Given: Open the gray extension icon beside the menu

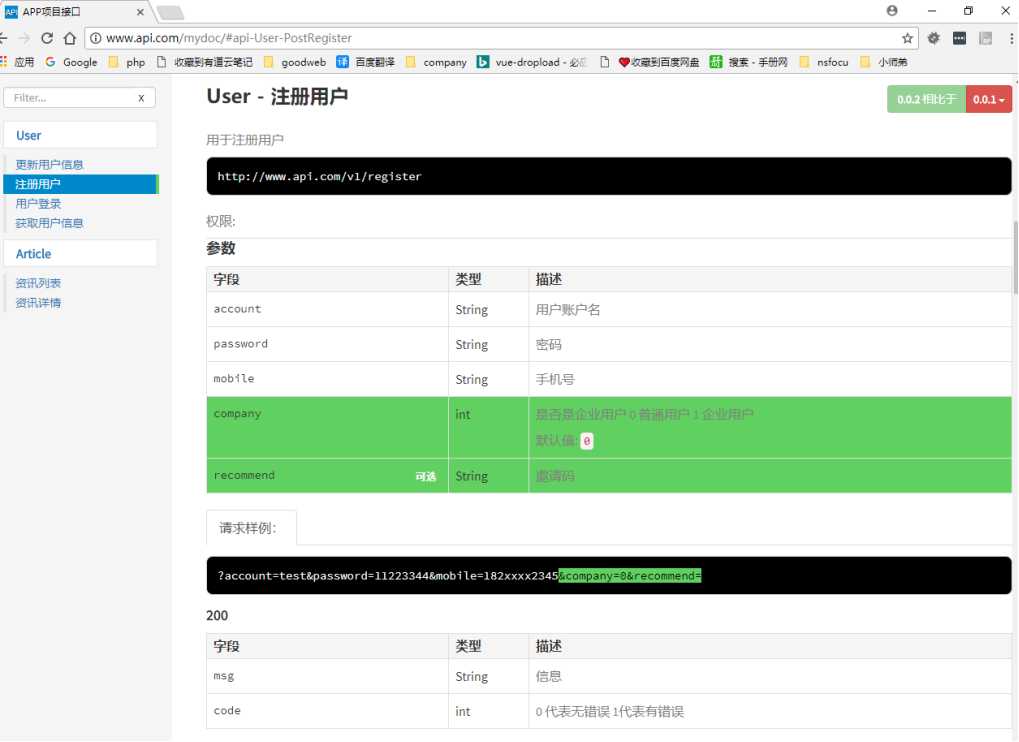Looking at the screenshot, I should (x=986, y=38).
